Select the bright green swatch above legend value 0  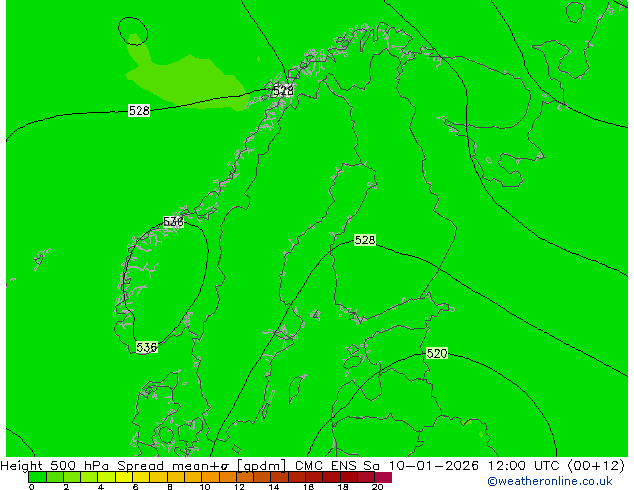pyautogui.click(x=37, y=477)
